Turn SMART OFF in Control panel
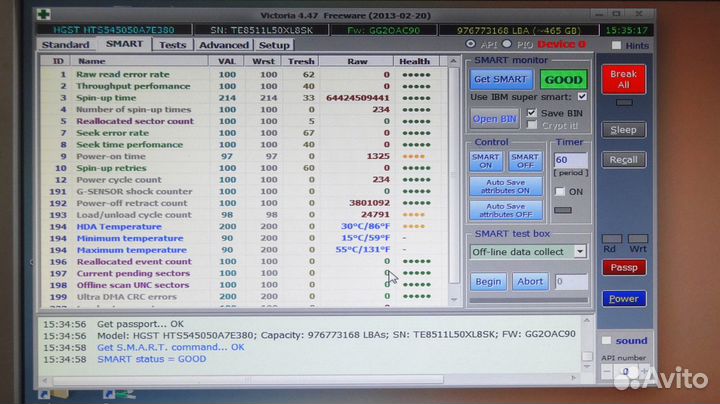 (x=525, y=161)
